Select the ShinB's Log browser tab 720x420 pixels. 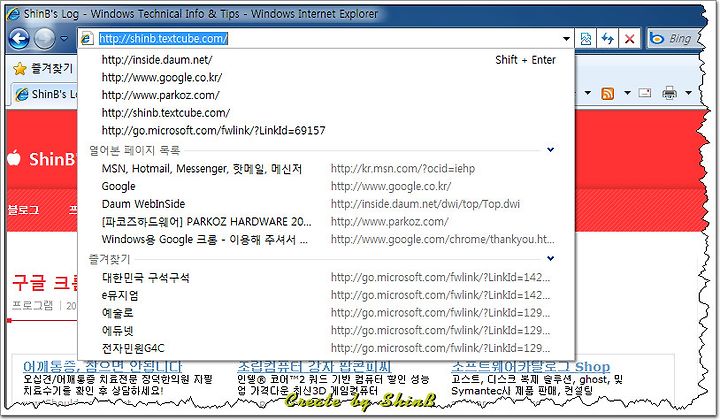pos(45,95)
